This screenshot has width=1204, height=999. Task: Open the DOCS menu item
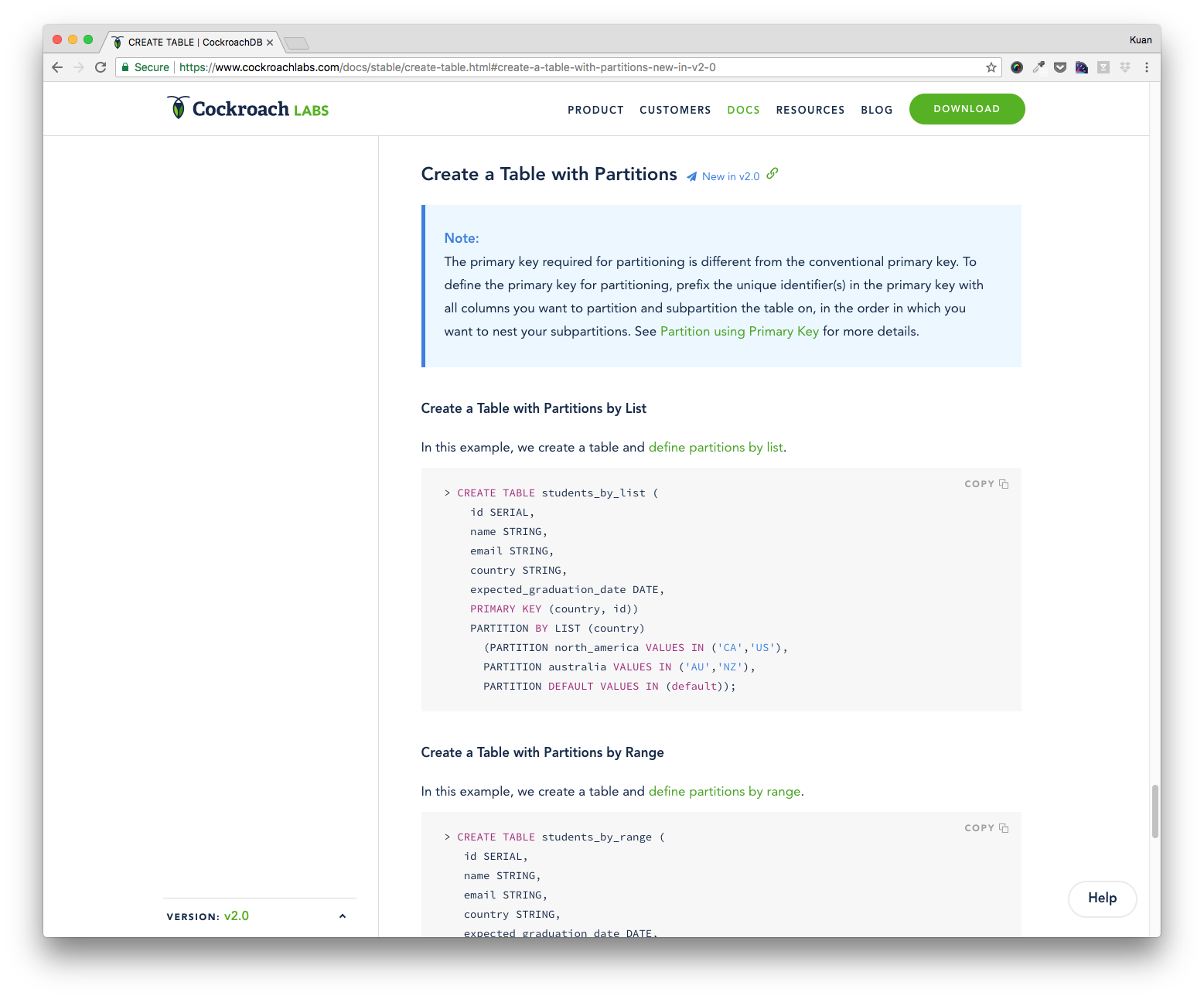[x=743, y=110]
